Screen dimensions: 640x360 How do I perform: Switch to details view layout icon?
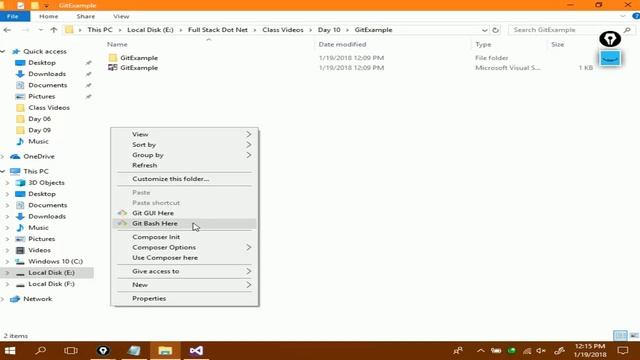point(620,336)
